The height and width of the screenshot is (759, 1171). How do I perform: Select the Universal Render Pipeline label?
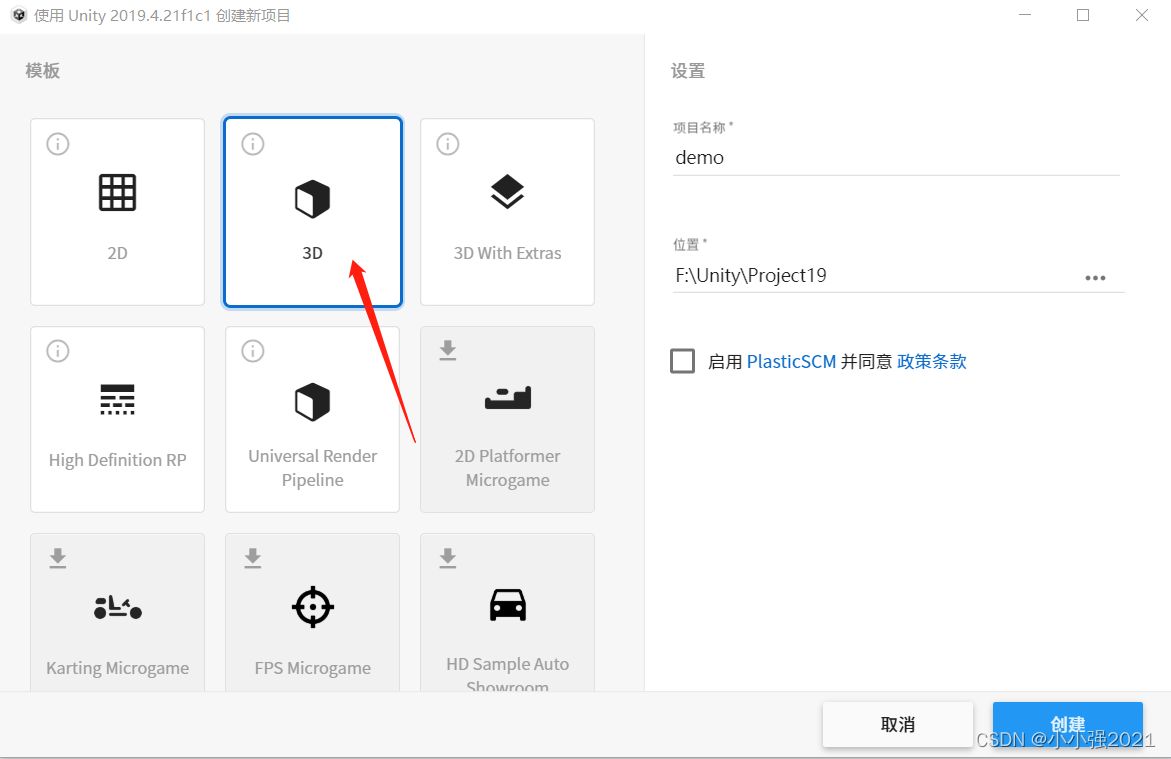(x=312, y=468)
